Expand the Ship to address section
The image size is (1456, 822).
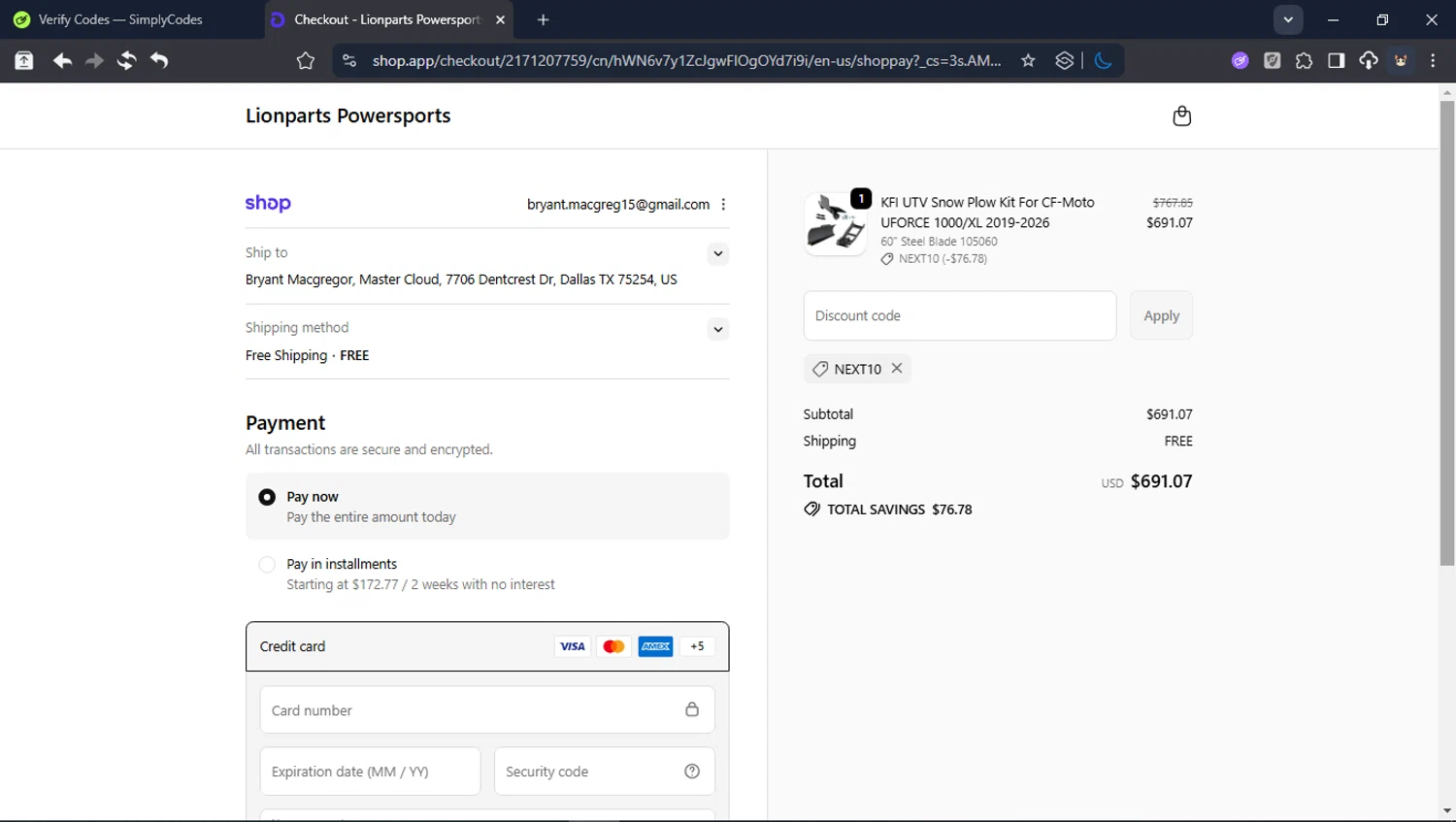717,253
